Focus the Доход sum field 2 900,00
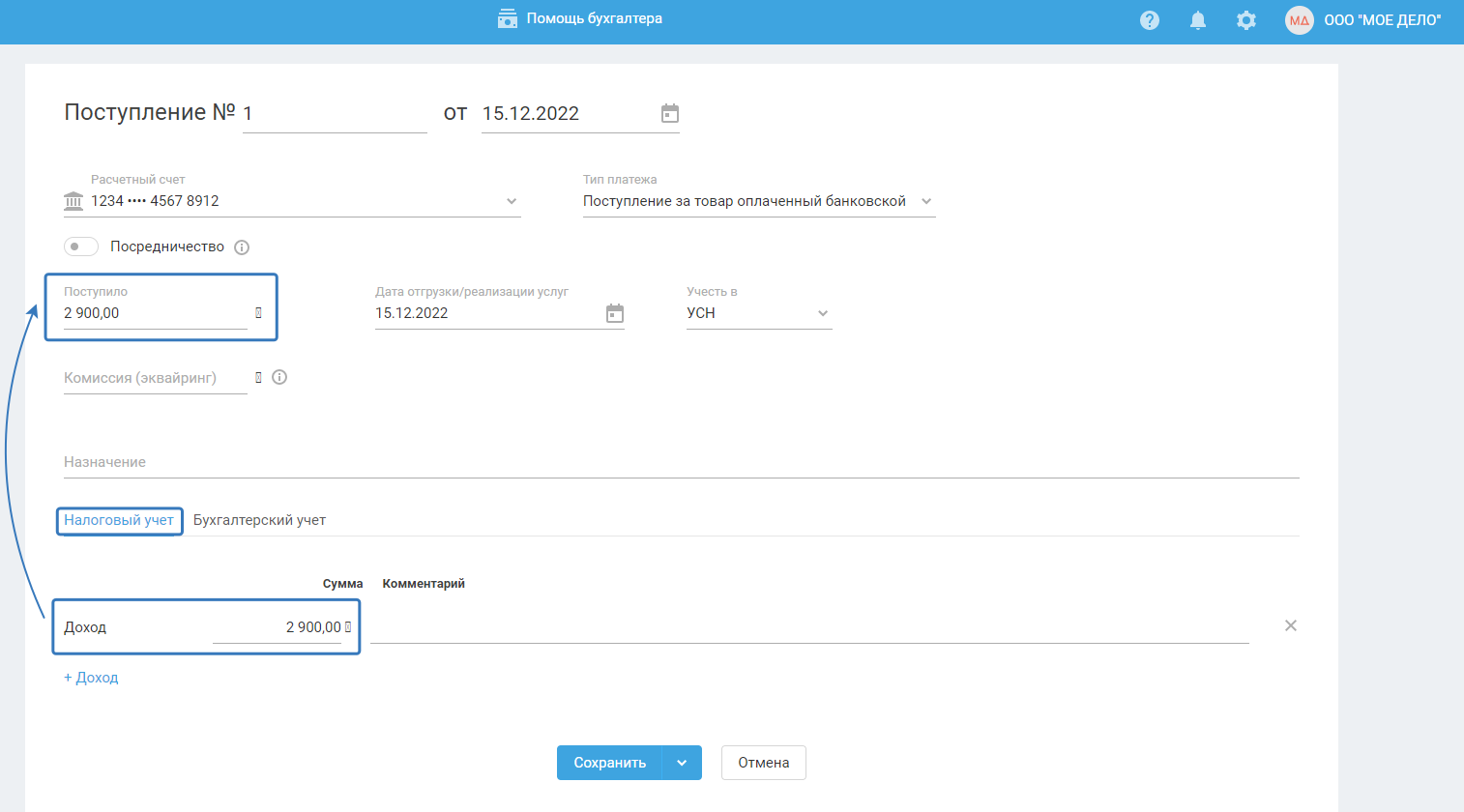The width and height of the screenshot is (1464, 812). 277,627
